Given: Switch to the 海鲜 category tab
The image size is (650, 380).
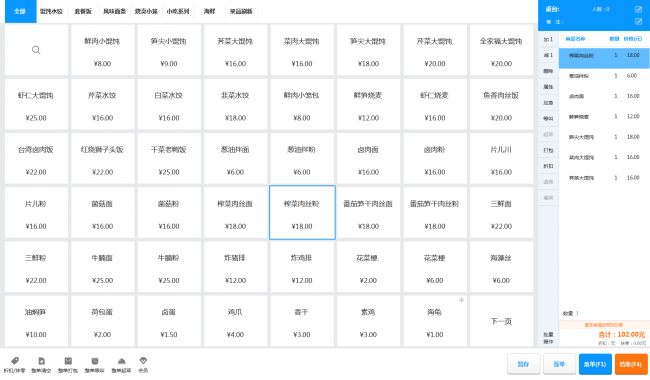Looking at the screenshot, I should [209, 12].
